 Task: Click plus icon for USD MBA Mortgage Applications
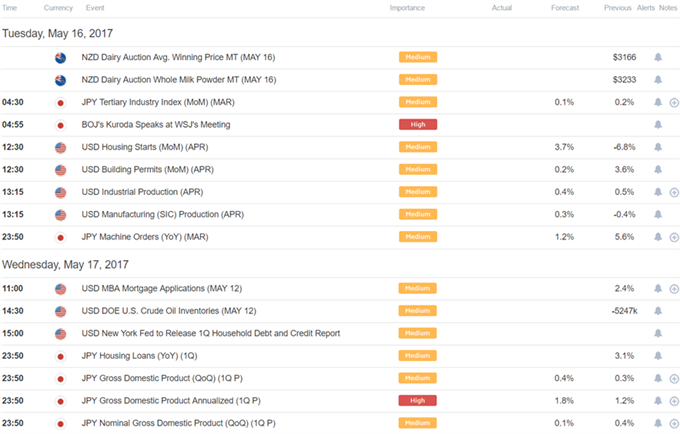pyautogui.click(x=673, y=289)
